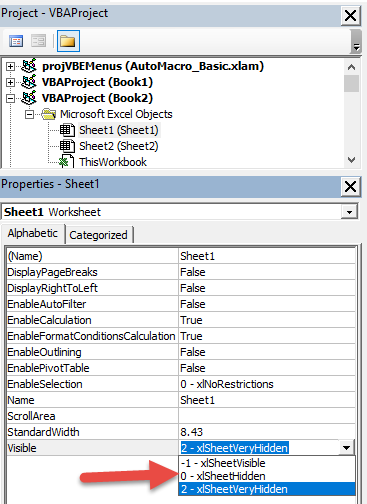Close the Project - VBAProject pane
The image size is (367, 504).
[x=350, y=15]
